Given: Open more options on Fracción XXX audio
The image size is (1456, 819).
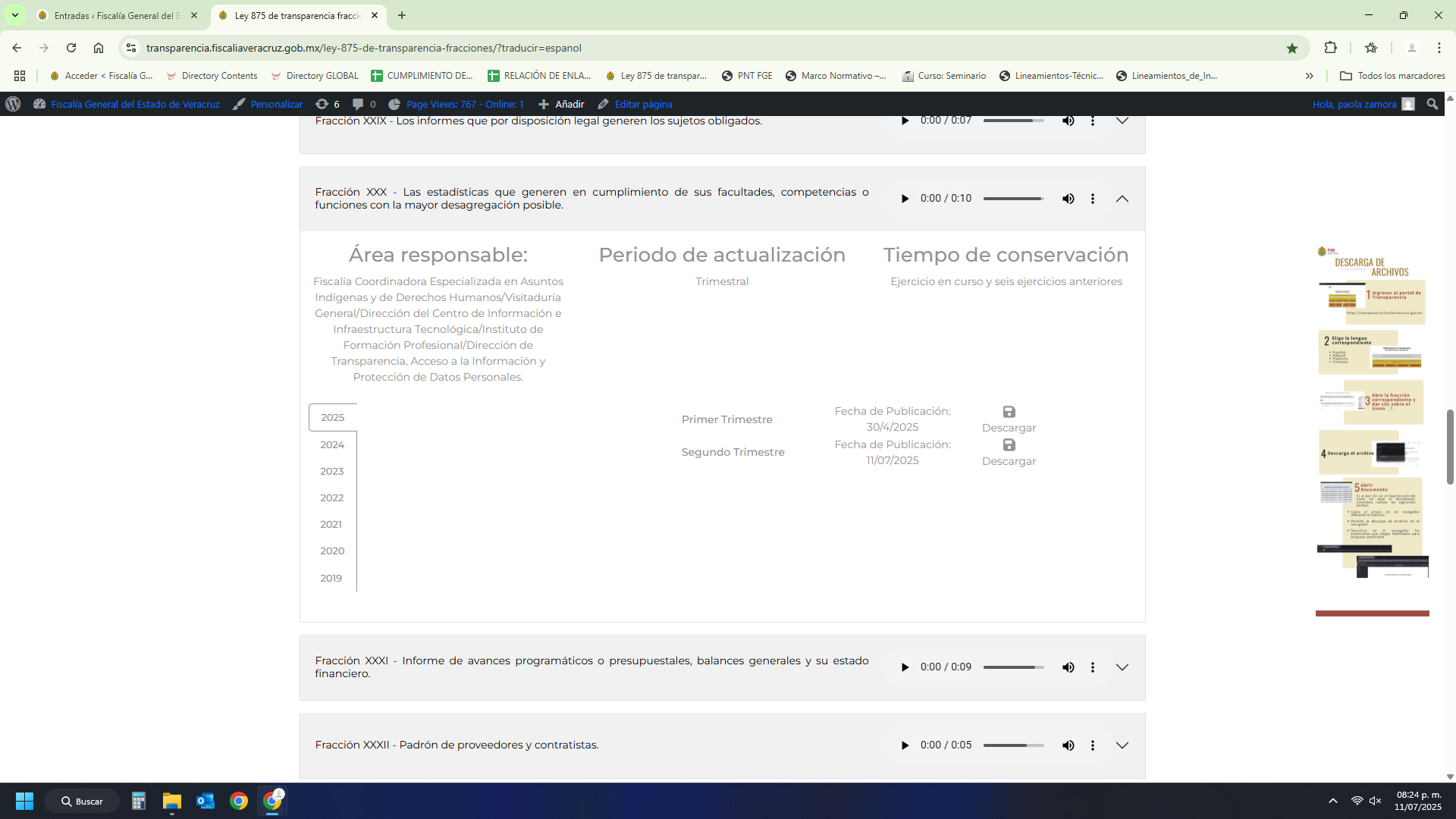Looking at the screenshot, I should tap(1092, 199).
